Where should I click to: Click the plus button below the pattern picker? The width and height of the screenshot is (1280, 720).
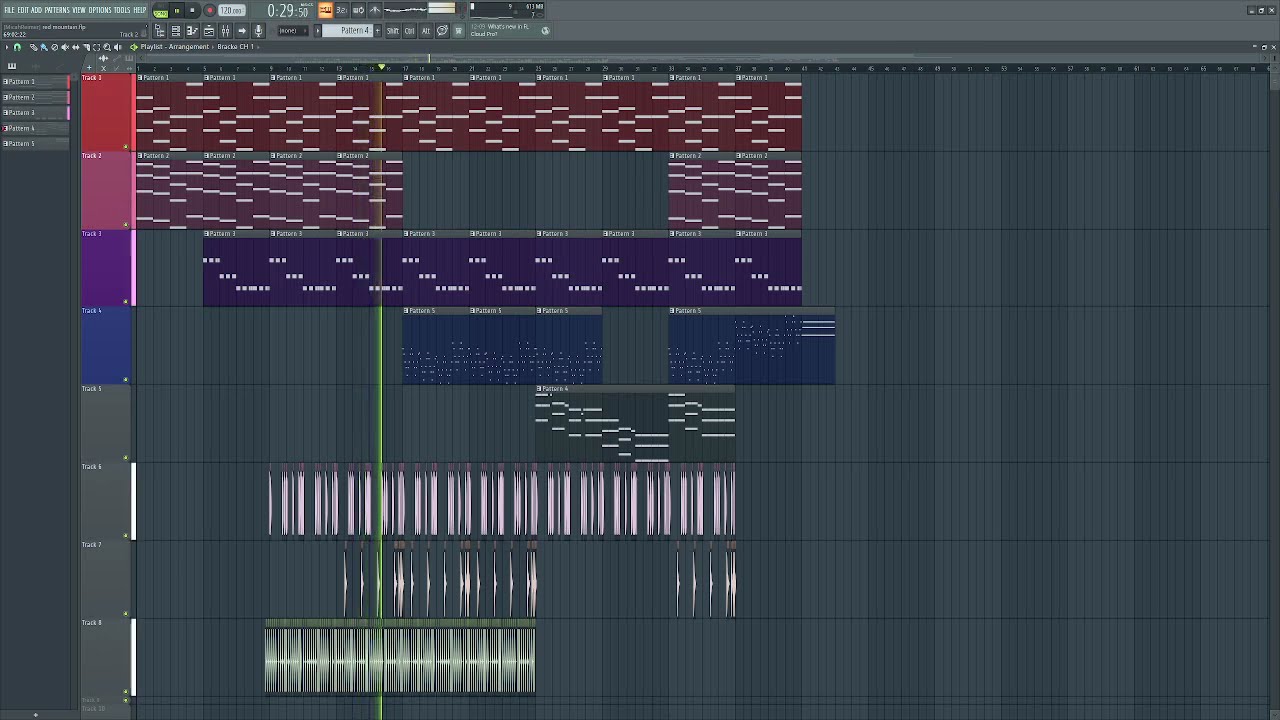click(x=35, y=714)
